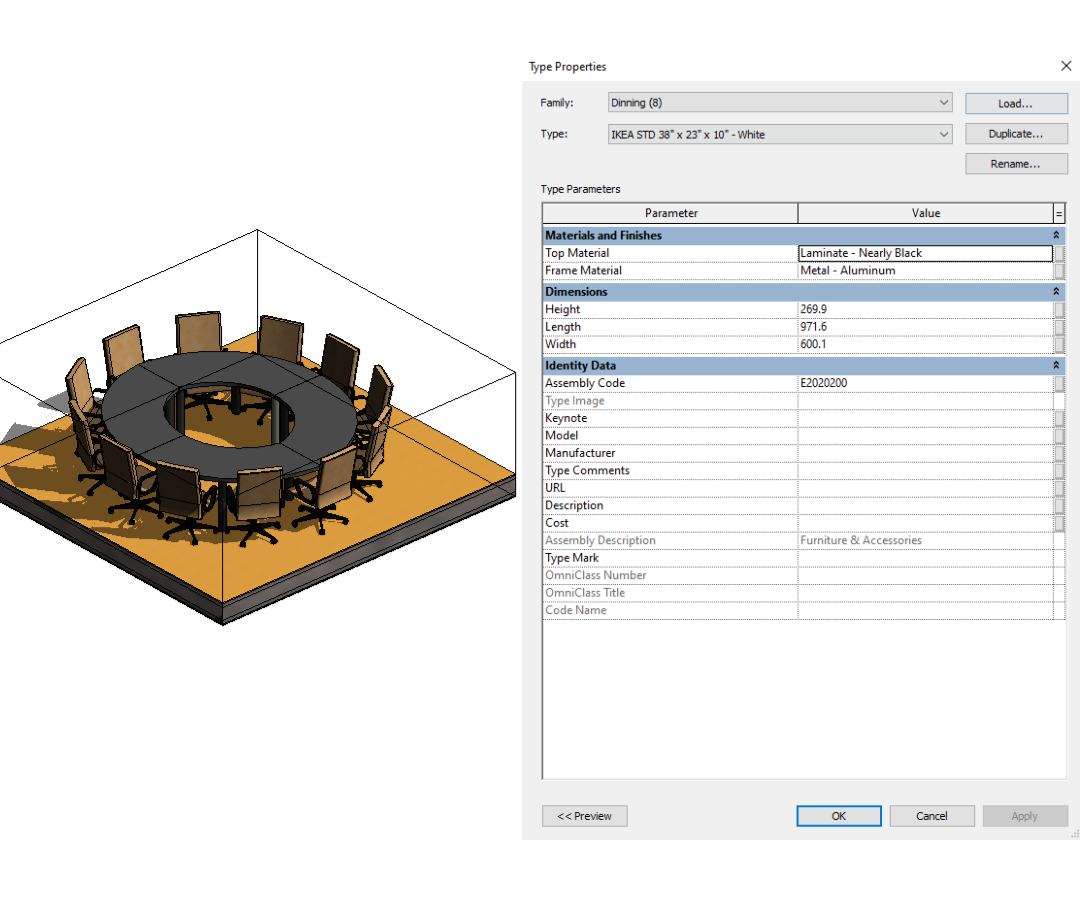The width and height of the screenshot is (1080, 924).
Task: Click the Length value field 971.6
Action: tap(924, 327)
